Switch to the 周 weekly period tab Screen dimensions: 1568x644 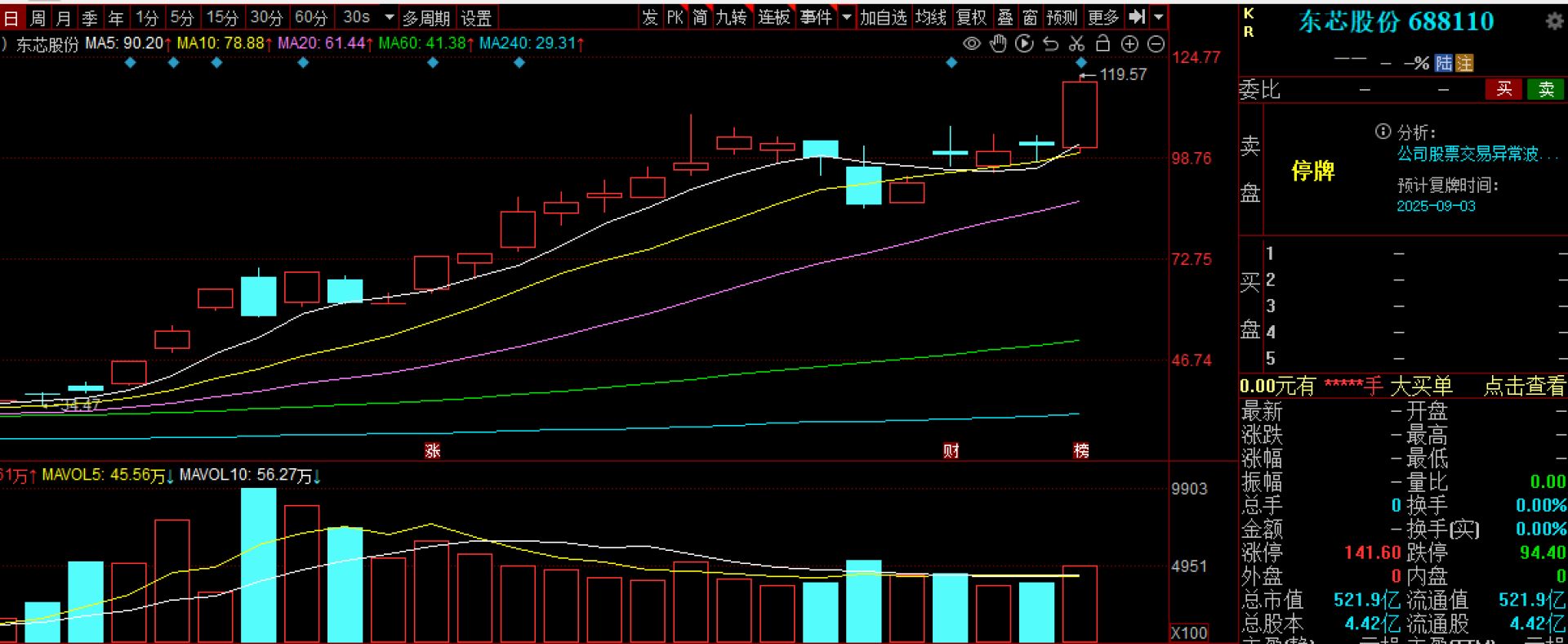[38, 17]
